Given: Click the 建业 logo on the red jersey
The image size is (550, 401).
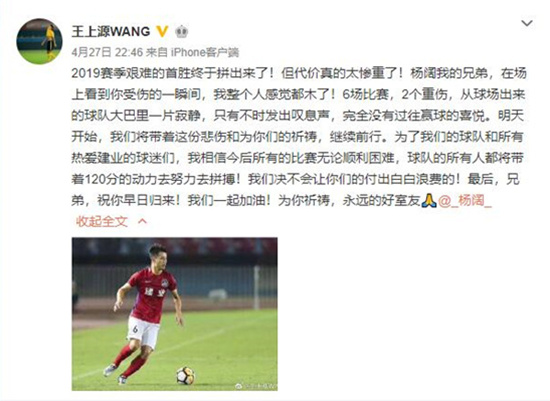Looking at the screenshot, I should pos(155,292).
